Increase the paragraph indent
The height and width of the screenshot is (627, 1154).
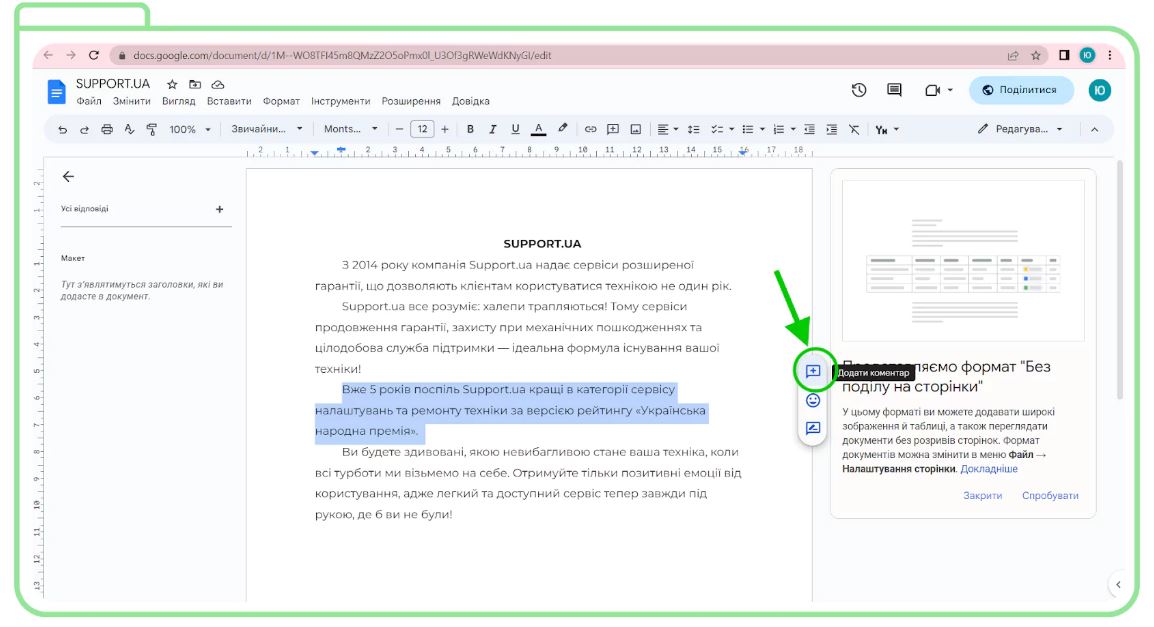click(832, 130)
